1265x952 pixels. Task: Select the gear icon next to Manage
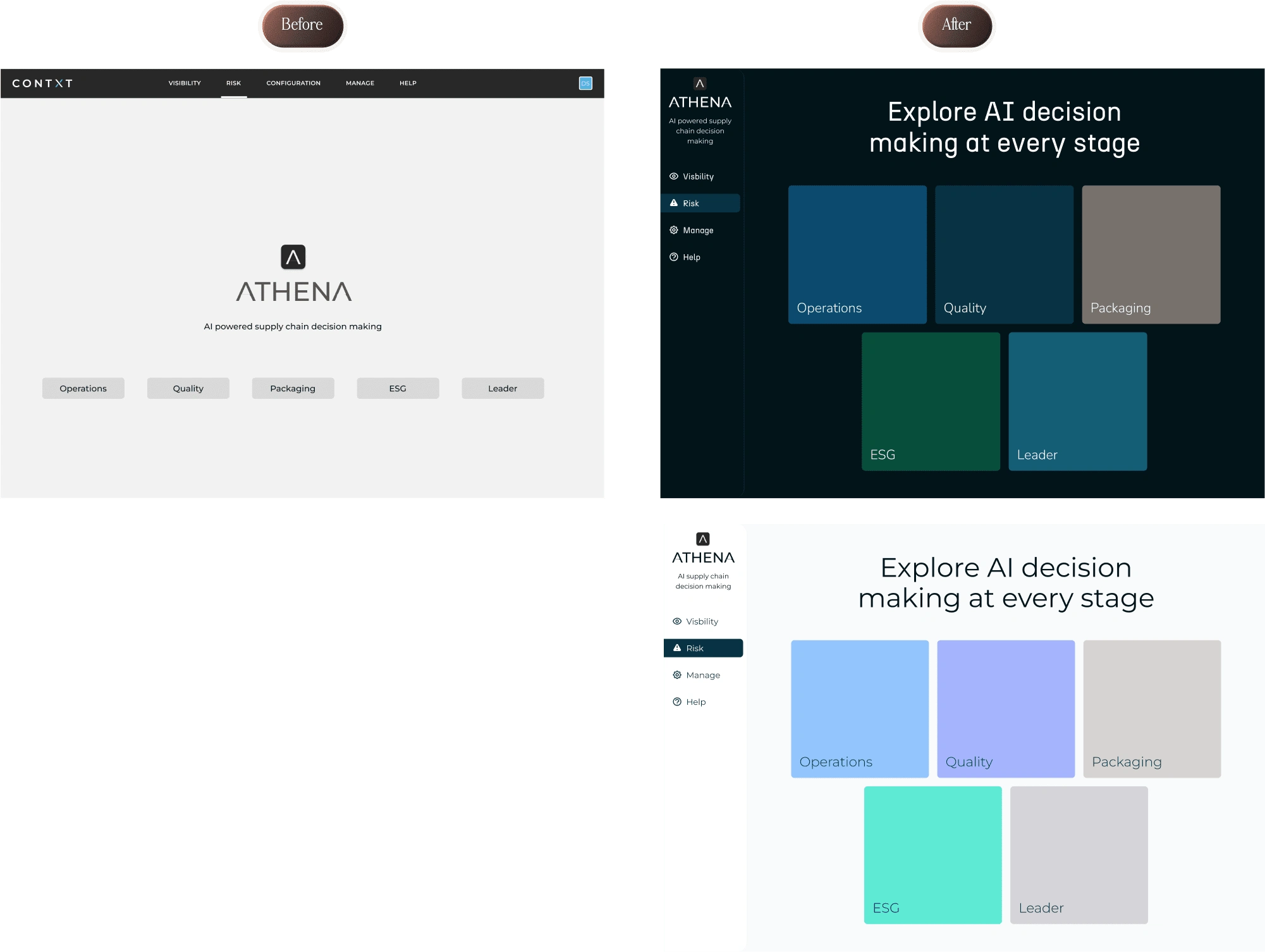(x=675, y=230)
